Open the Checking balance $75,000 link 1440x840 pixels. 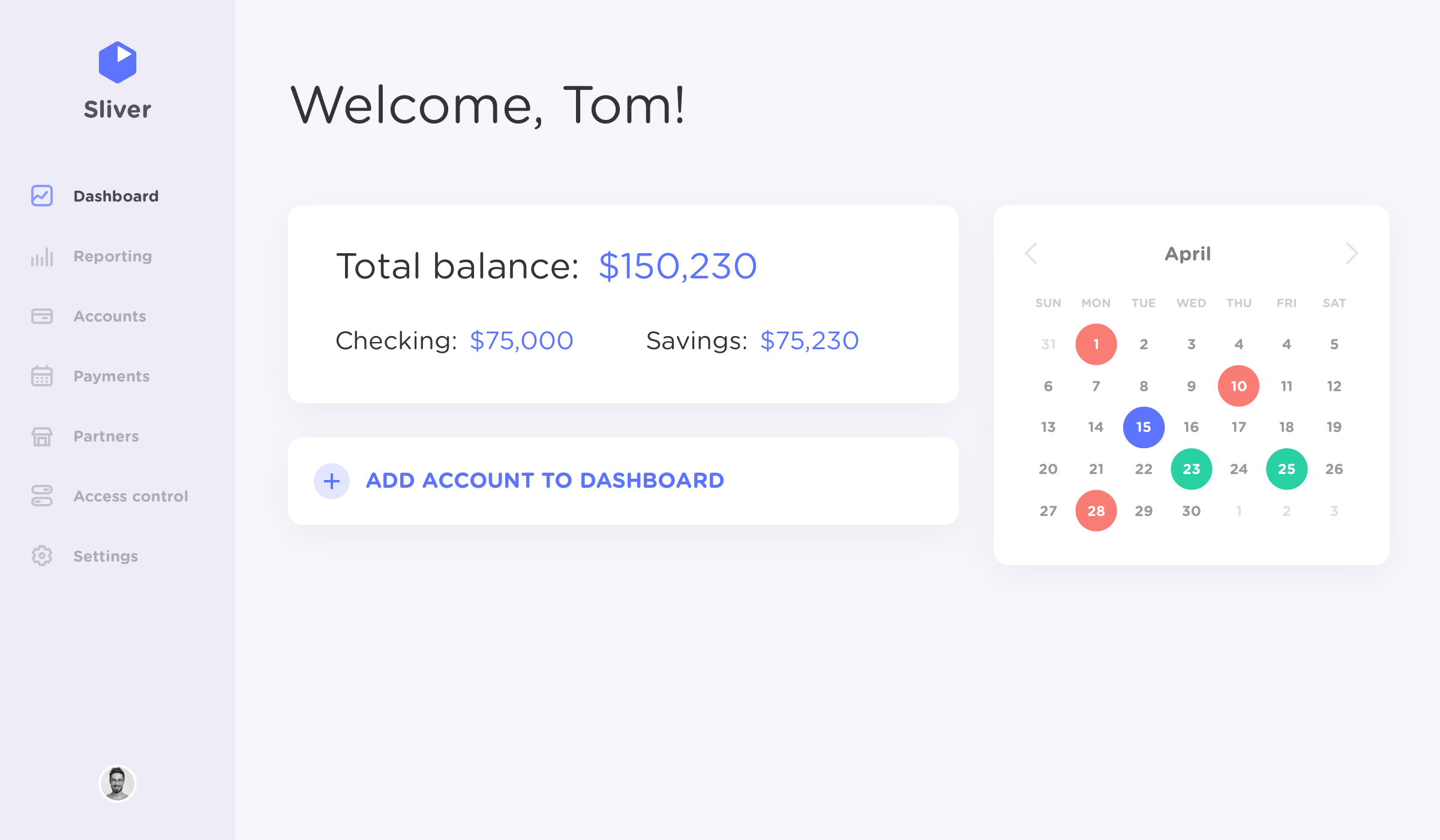coord(521,340)
